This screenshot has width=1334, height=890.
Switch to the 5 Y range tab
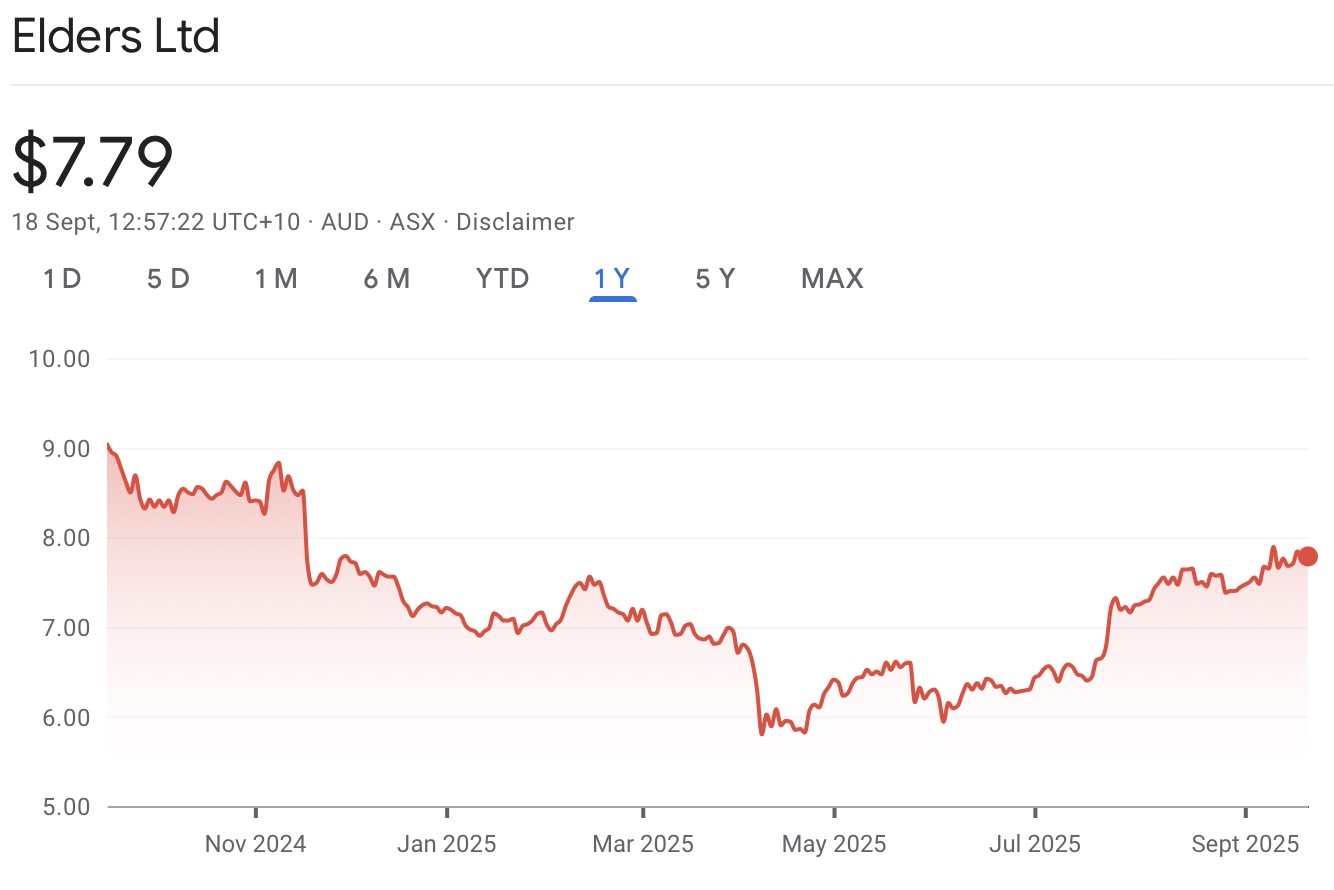click(x=715, y=278)
